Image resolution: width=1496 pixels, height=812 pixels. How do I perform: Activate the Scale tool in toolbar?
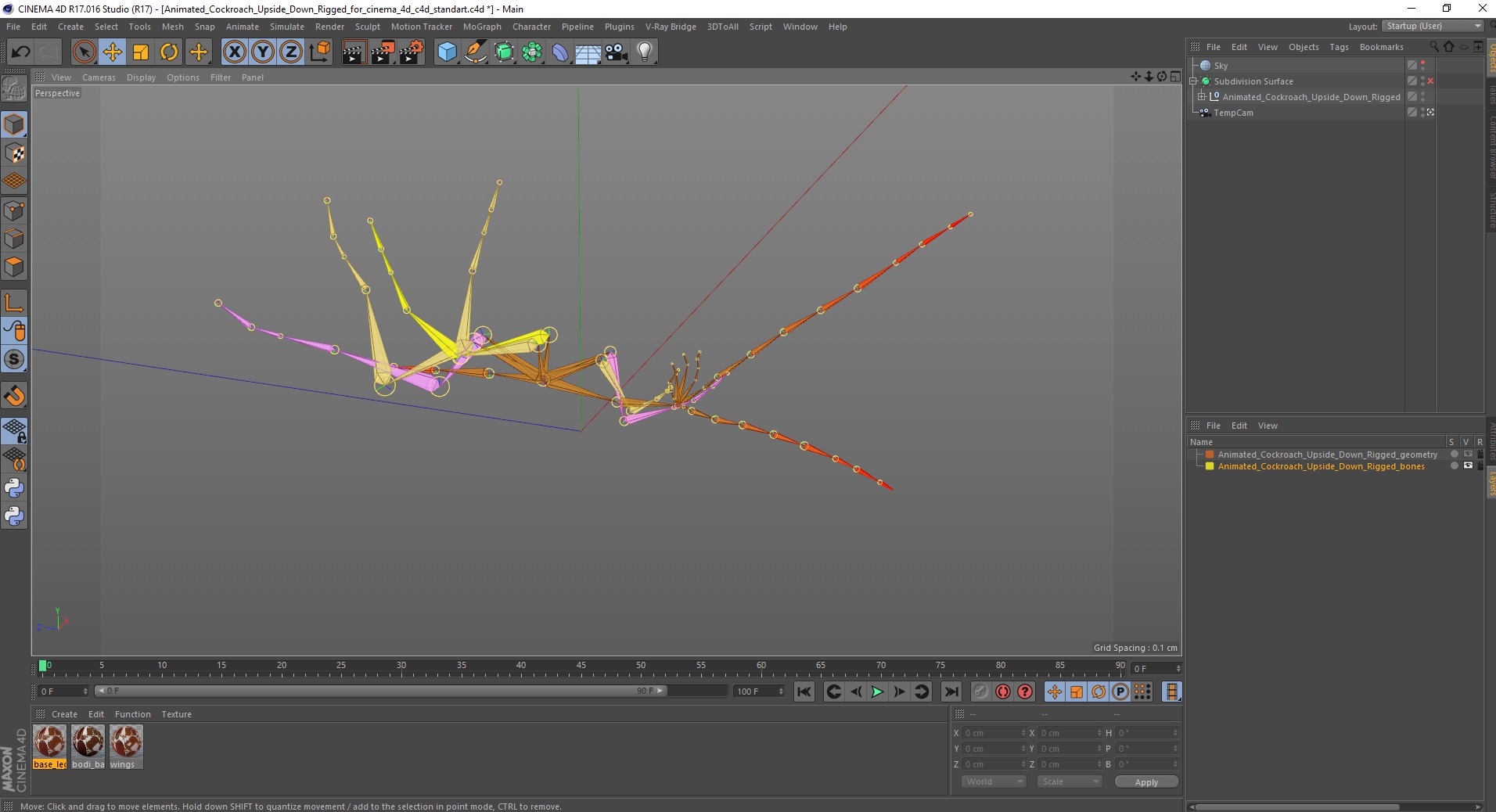click(141, 52)
